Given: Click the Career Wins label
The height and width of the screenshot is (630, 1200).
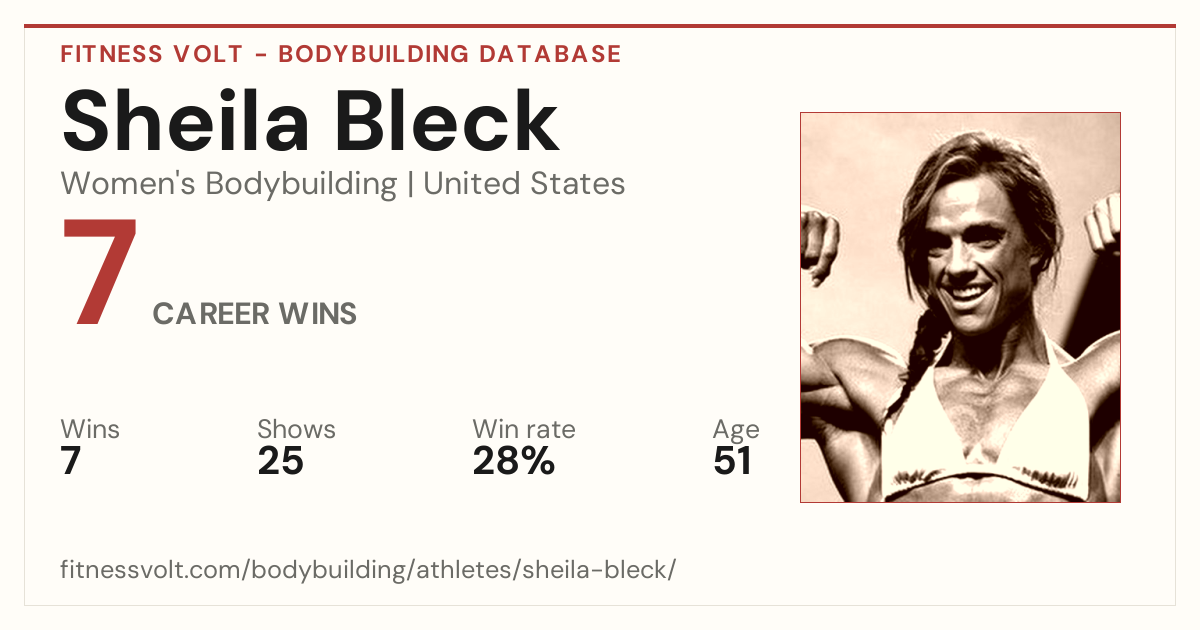Looking at the screenshot, I should [x=254, y=314].
